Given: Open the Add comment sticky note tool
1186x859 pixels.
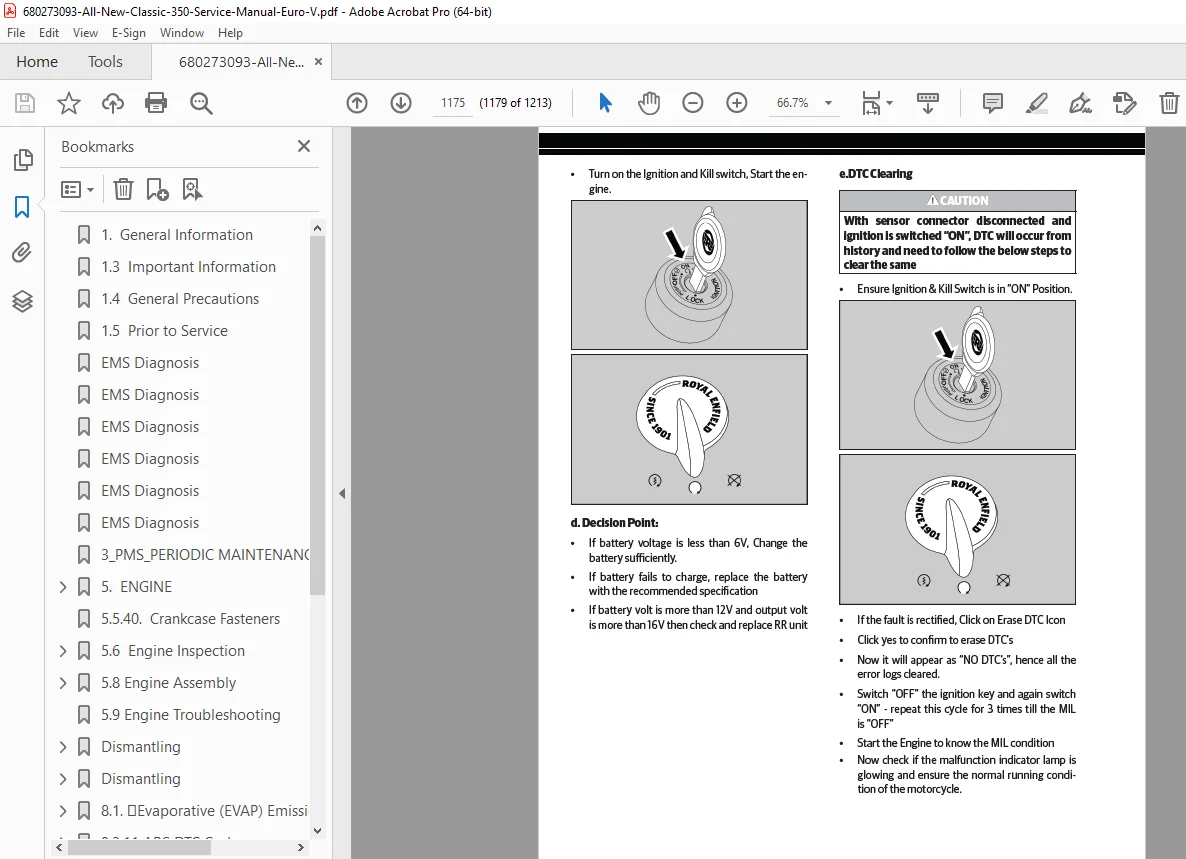Looking at the screenshot, I should [x=992, y=103].
